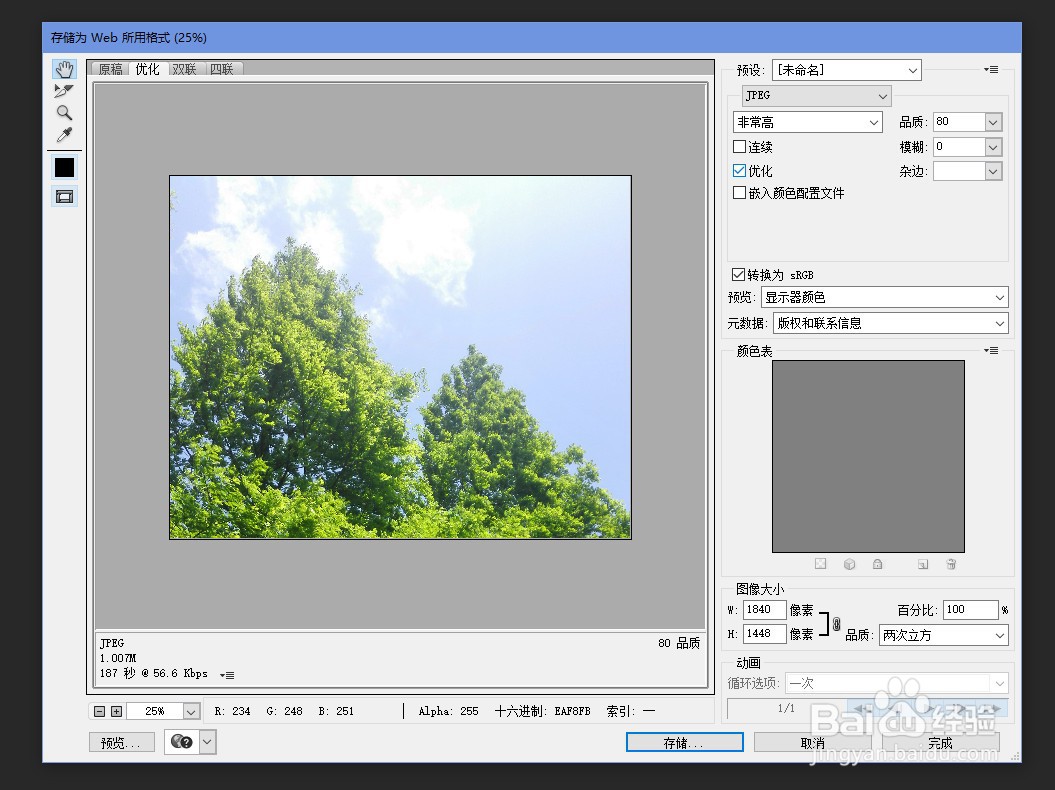Expand the 模糊 blur value dropdown arrow

(993, 147)
